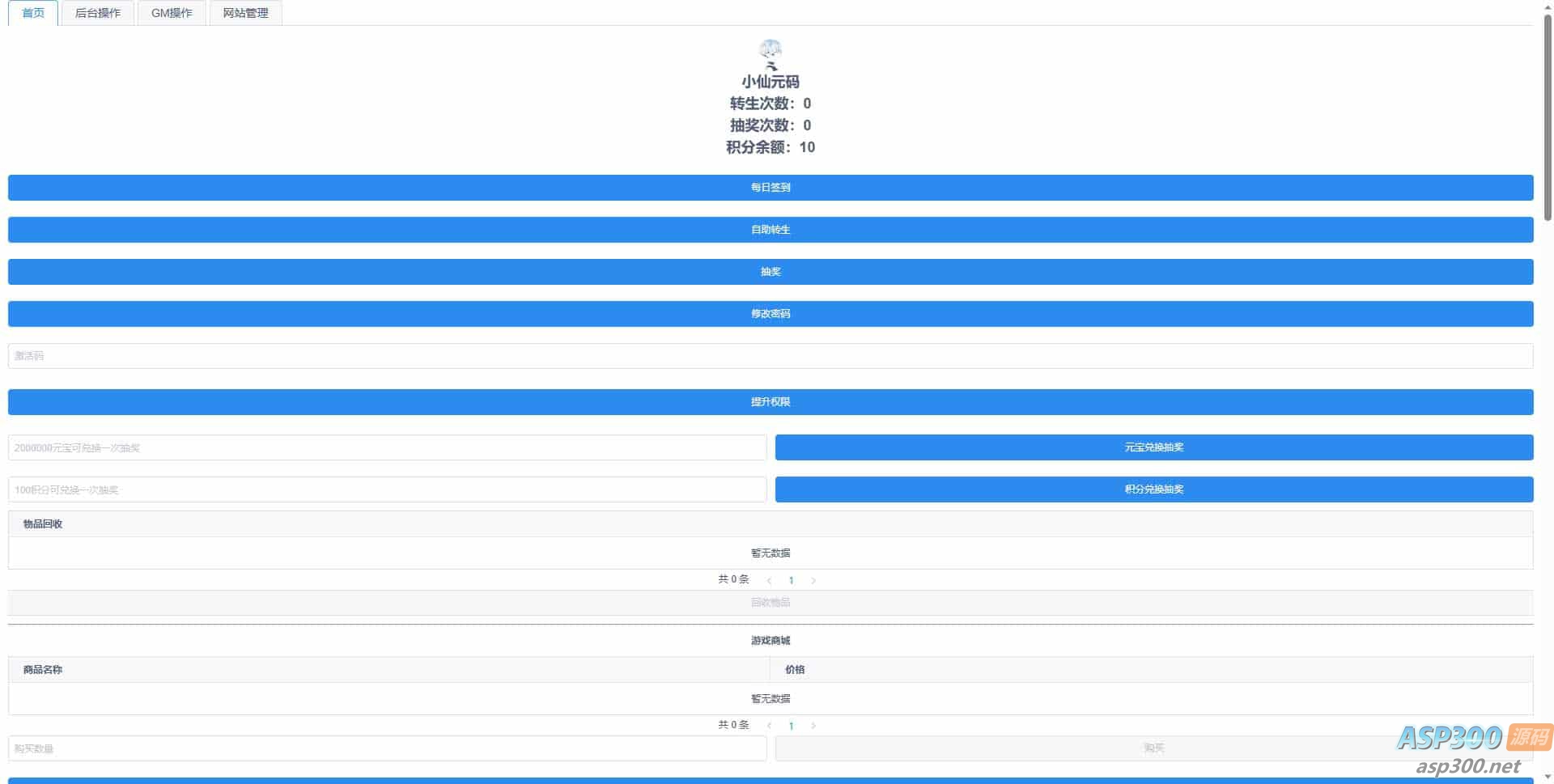
Task: Go to previous page in 物品回收 pagination
Action: coord(769,580)
